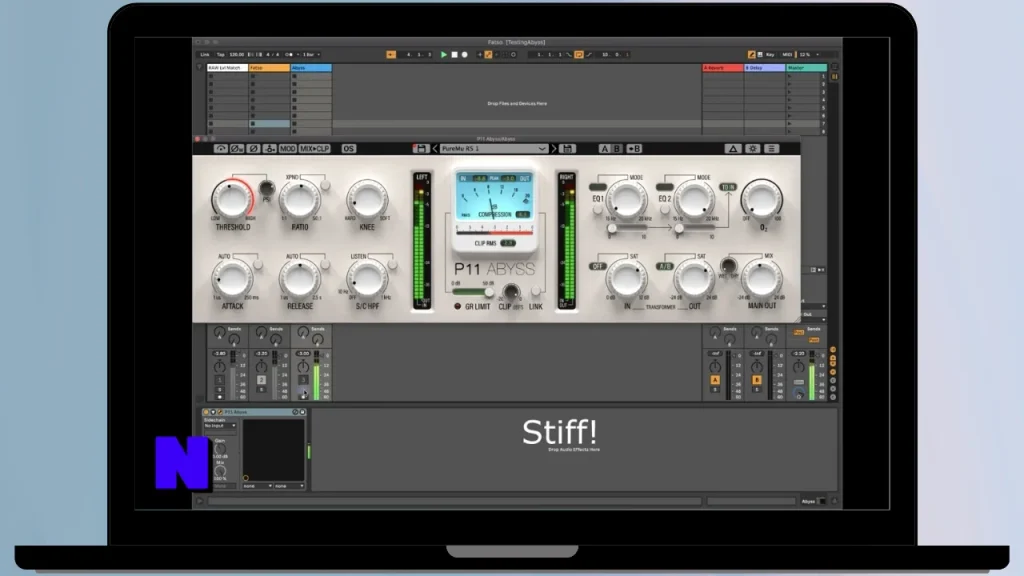Click the triangle icon in plugin toolbar
This screenshot has height=576, width=1024.
[733, 149]
